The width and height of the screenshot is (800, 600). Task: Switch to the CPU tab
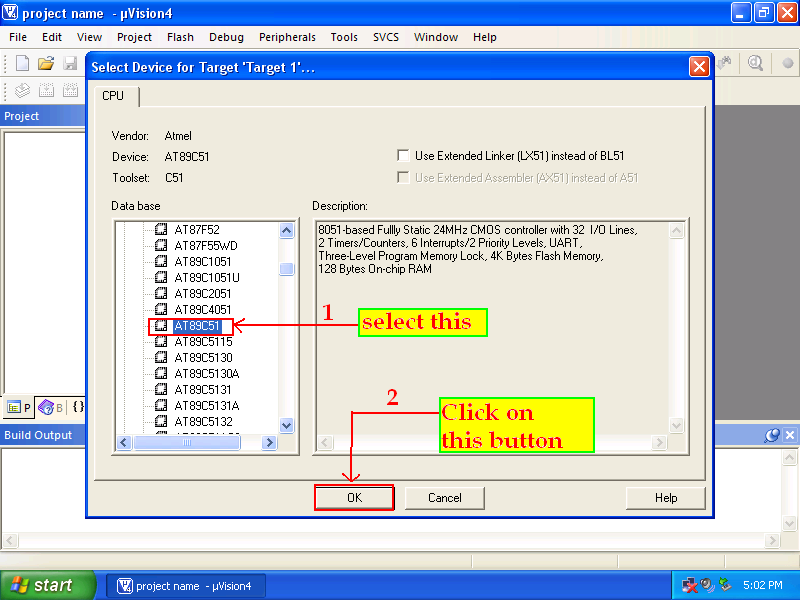coord(113,96)
